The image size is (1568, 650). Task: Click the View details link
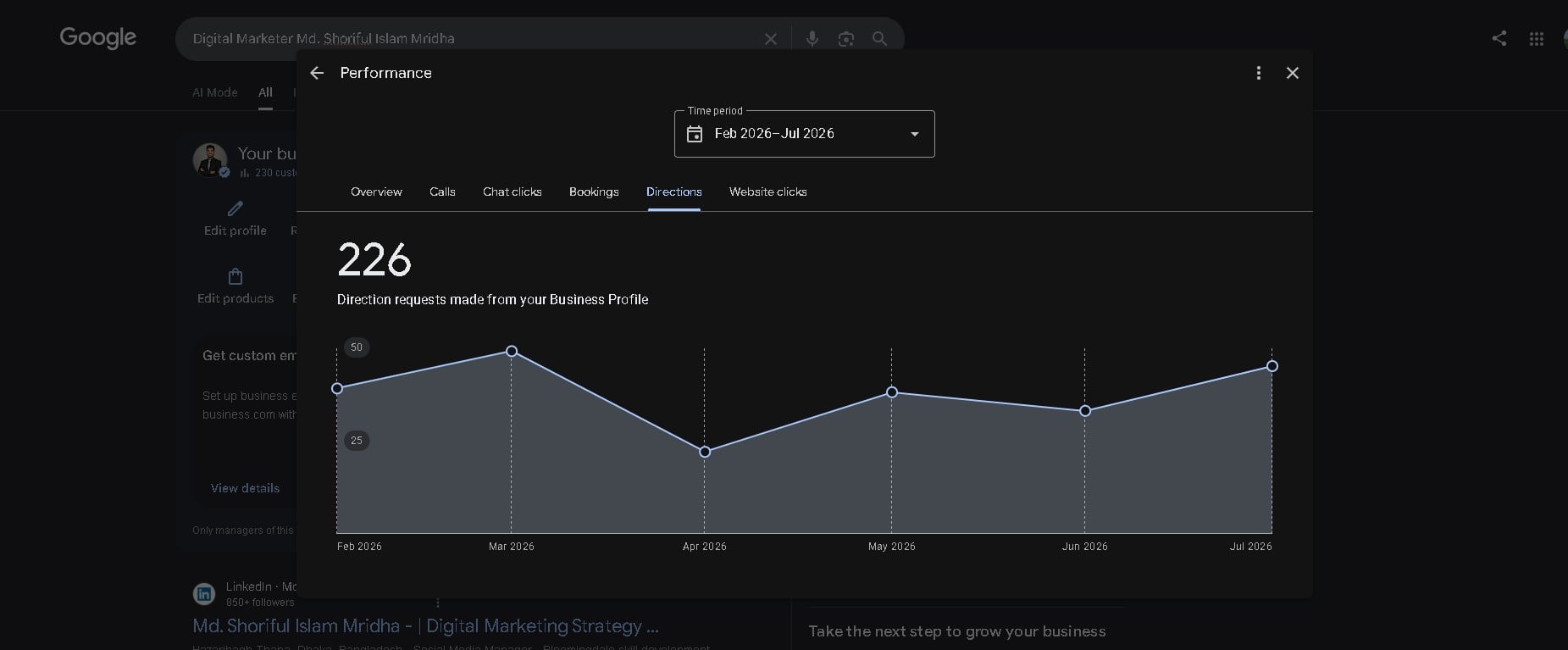[x=245, y=488]
